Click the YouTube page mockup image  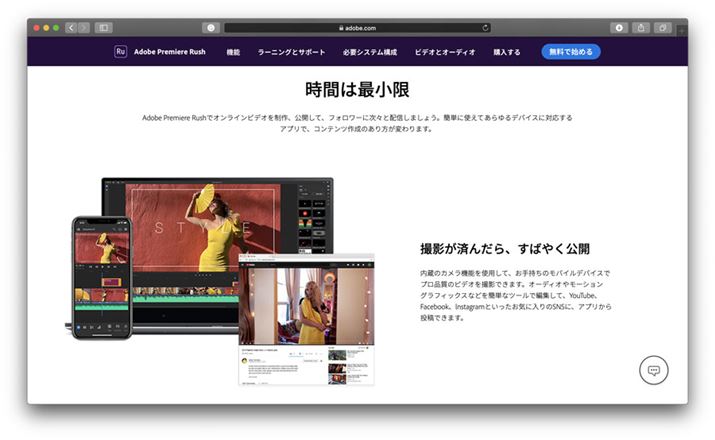coord(306,319)
